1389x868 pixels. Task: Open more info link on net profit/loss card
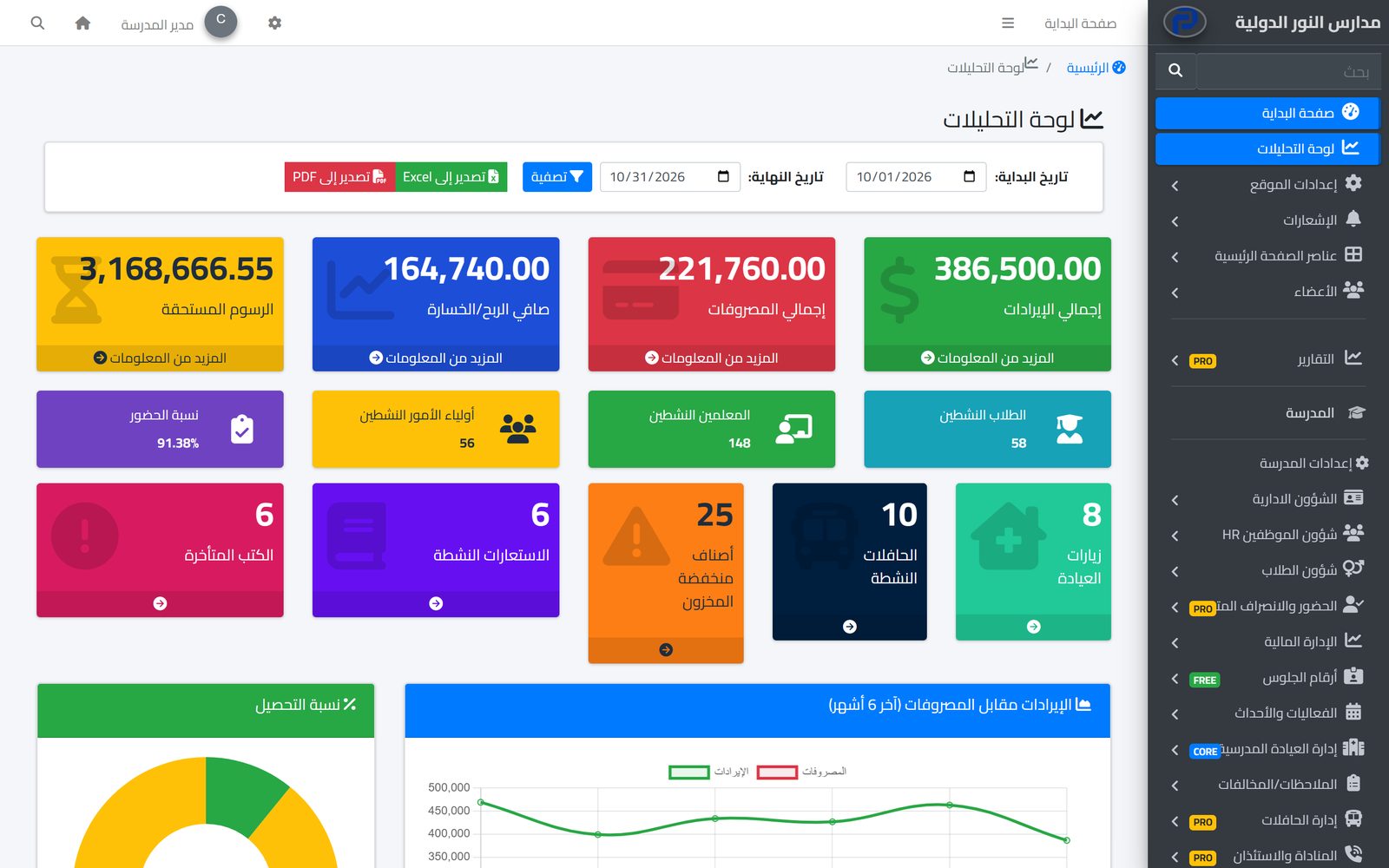436,358
